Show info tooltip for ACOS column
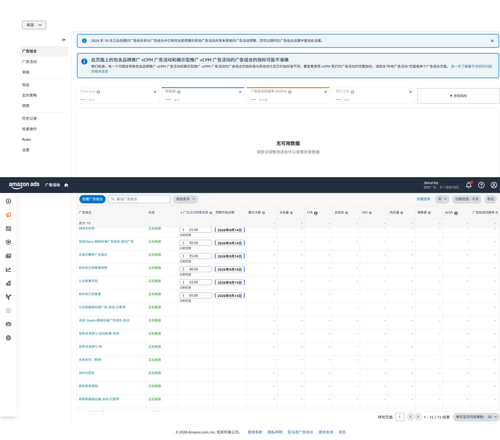500x440 pixels. click(x=456, y=213)
